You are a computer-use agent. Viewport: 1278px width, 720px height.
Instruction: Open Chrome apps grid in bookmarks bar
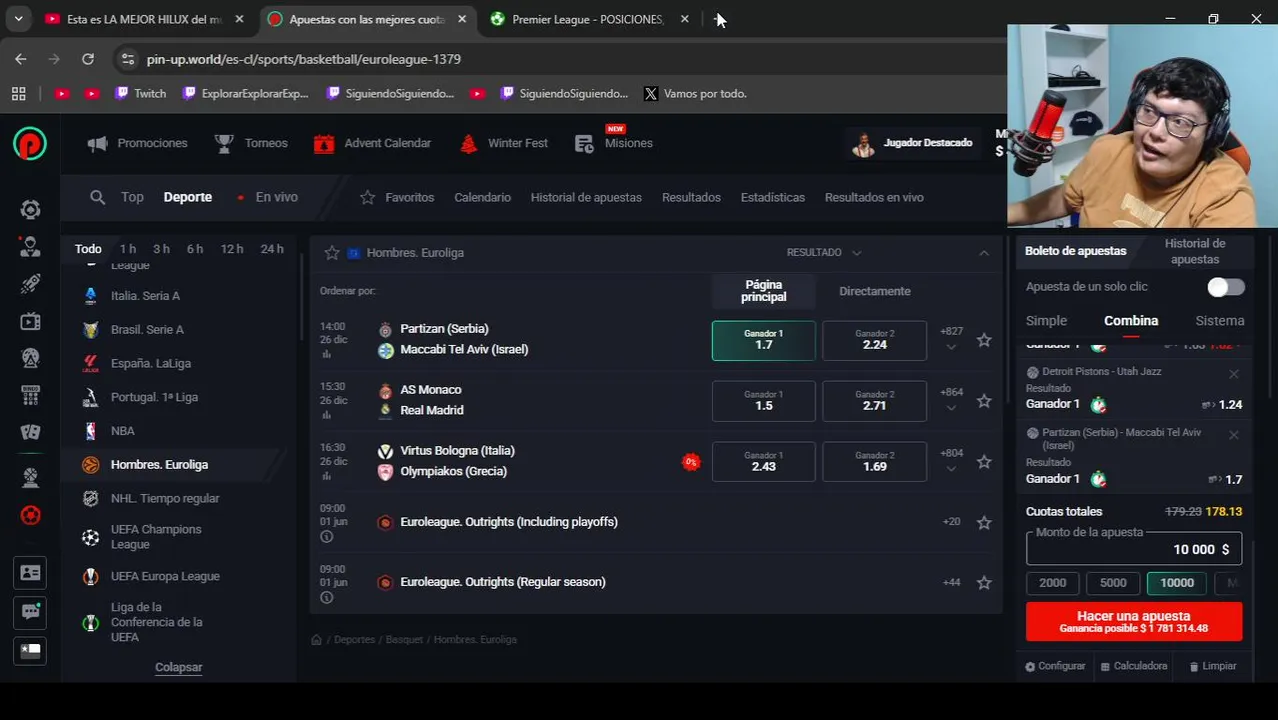coord(18,93)
